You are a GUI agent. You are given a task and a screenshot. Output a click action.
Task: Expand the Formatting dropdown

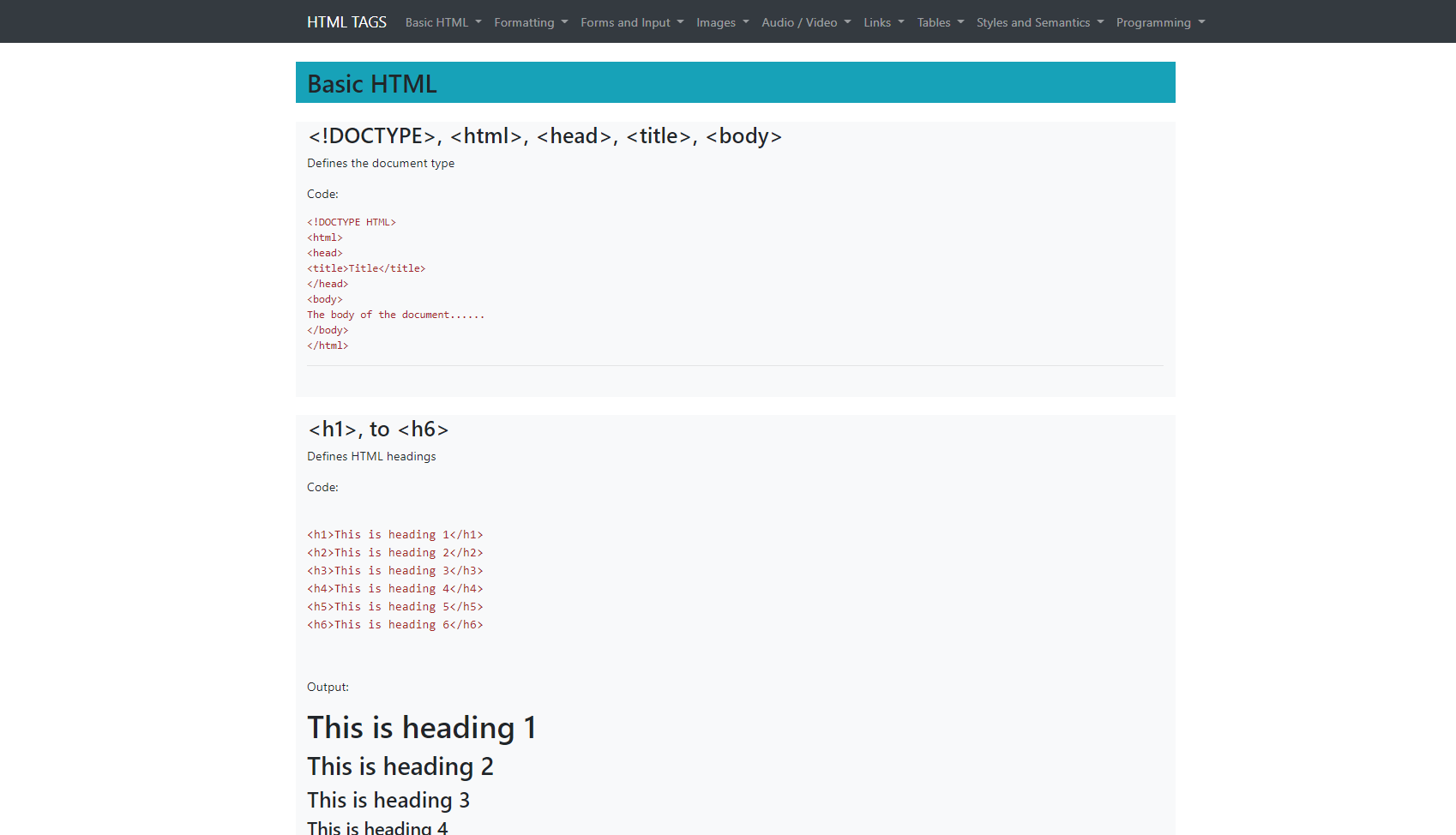tap(531, 22)
